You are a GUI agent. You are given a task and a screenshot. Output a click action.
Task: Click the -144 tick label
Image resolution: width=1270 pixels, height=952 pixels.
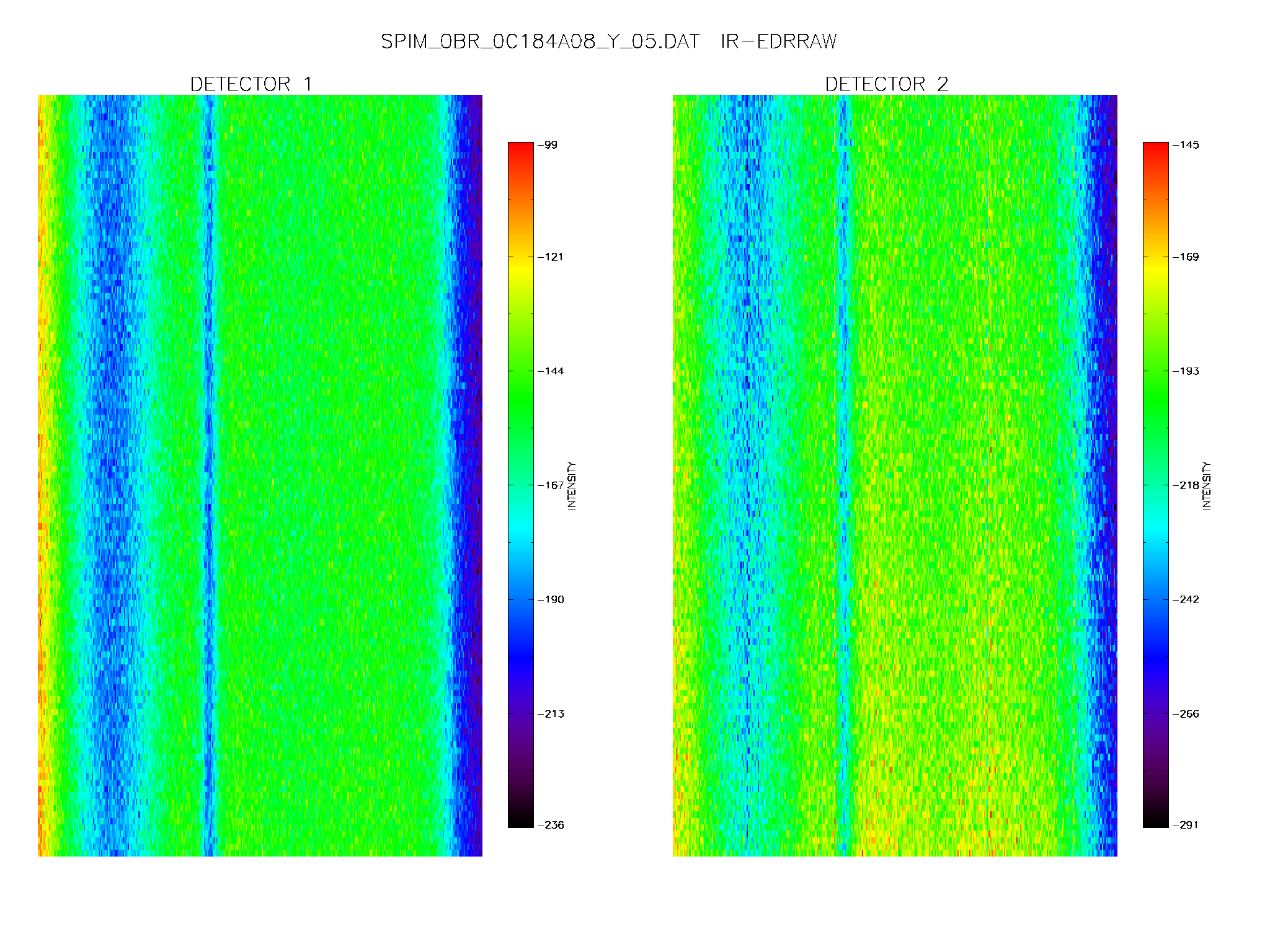(551, 371)
